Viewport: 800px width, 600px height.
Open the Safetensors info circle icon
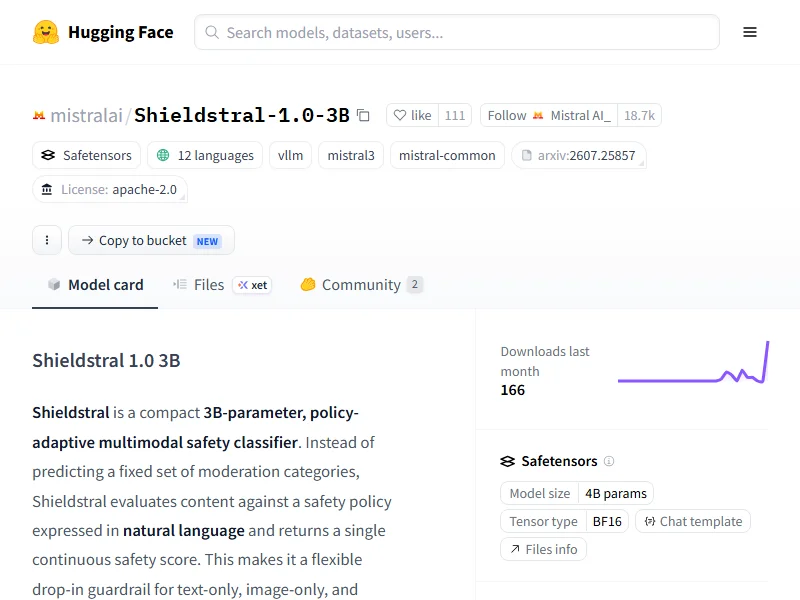click(609, 461)
